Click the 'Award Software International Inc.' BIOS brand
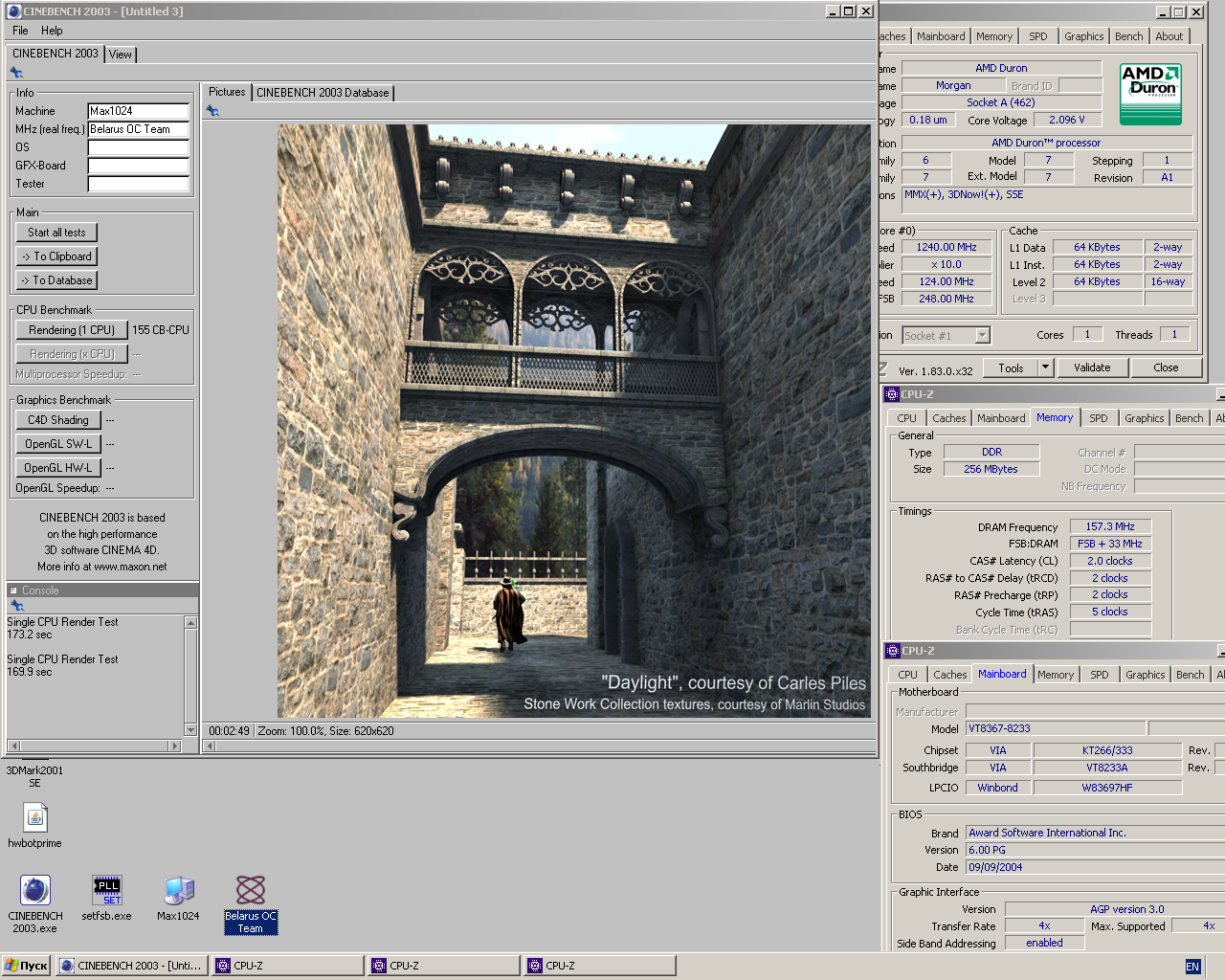Image resolution: width=1225 pixels, height=980 pixels. click(x=1096, y=833)
